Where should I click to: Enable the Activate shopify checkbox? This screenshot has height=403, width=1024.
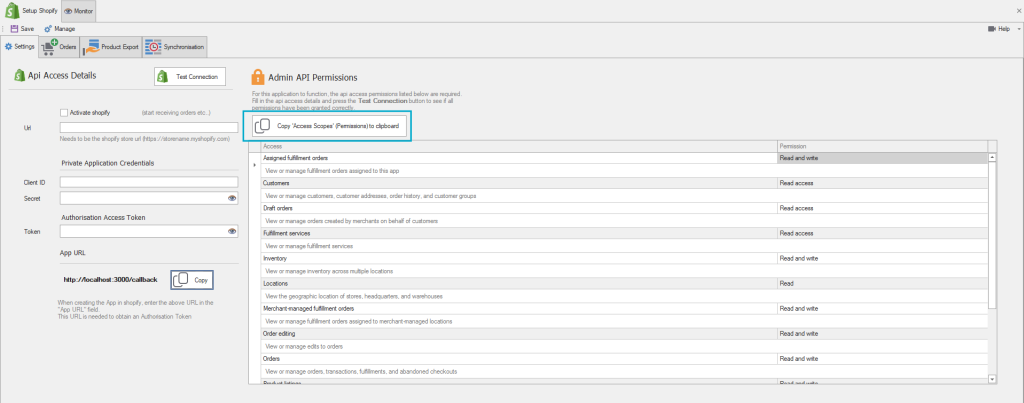[63, 112]
